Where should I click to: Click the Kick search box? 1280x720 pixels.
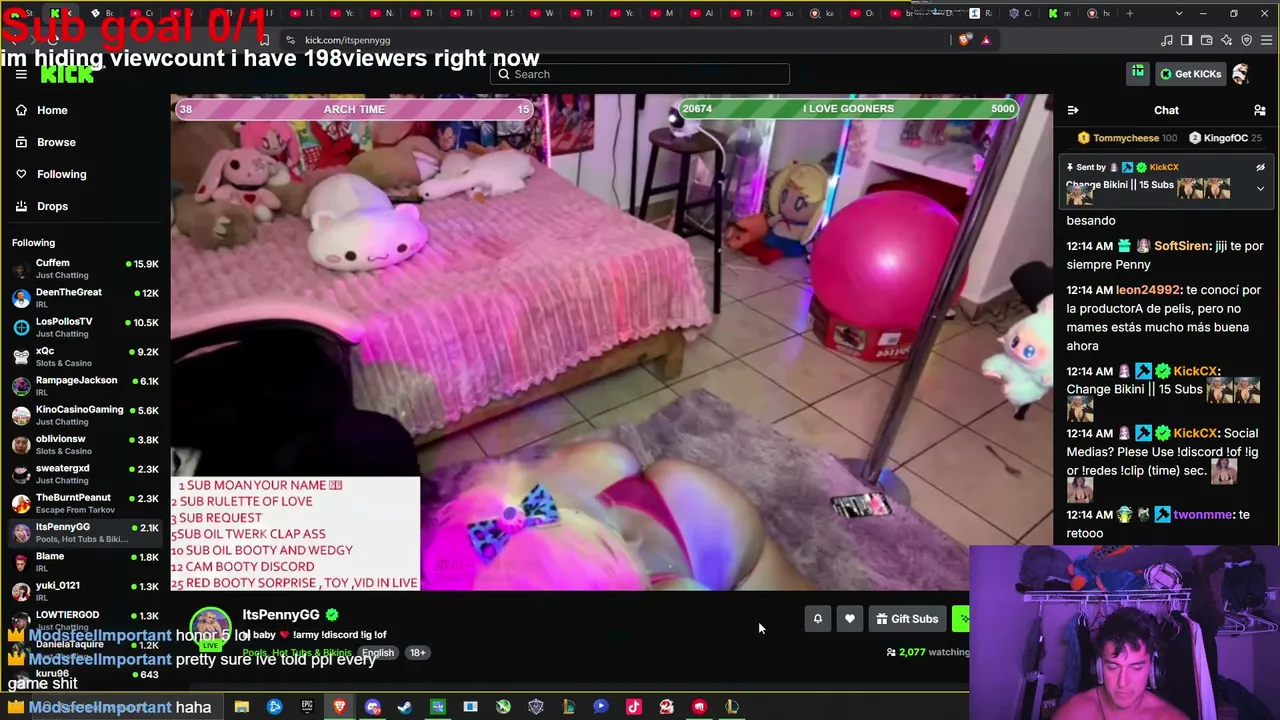pyautogui.click(x=640, y=74)
